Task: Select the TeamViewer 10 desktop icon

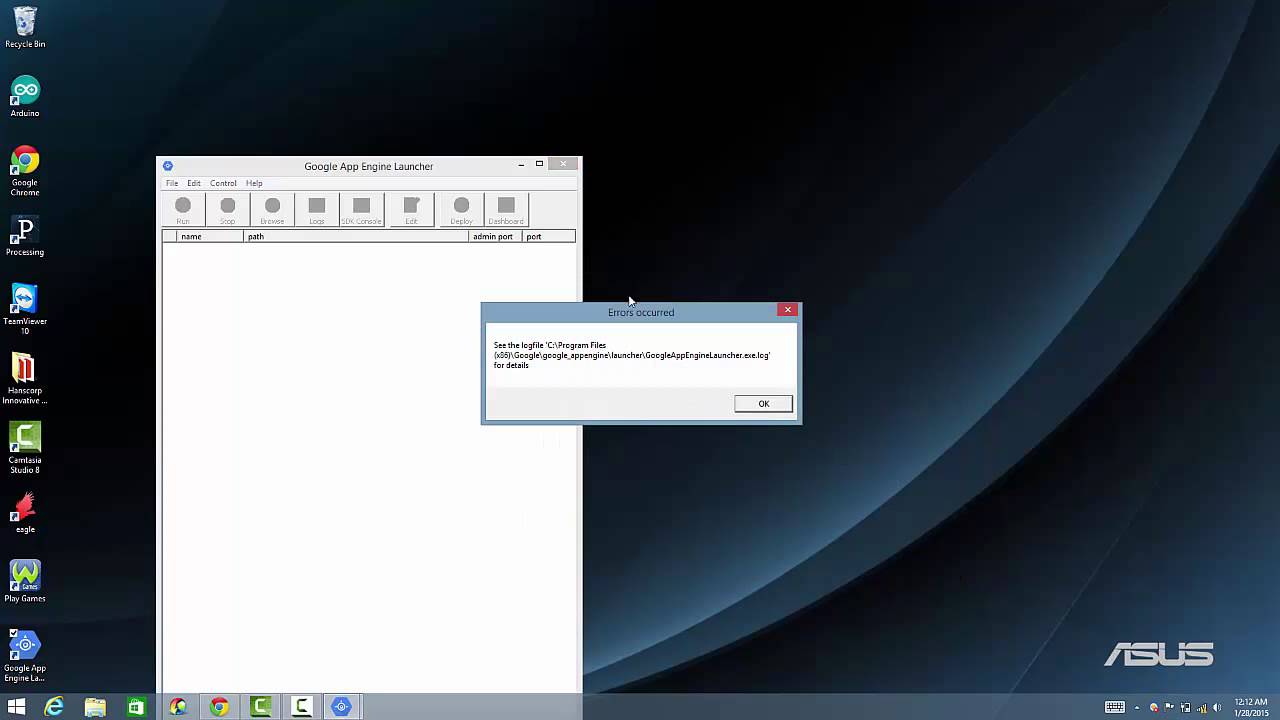Action: point(25,309)
